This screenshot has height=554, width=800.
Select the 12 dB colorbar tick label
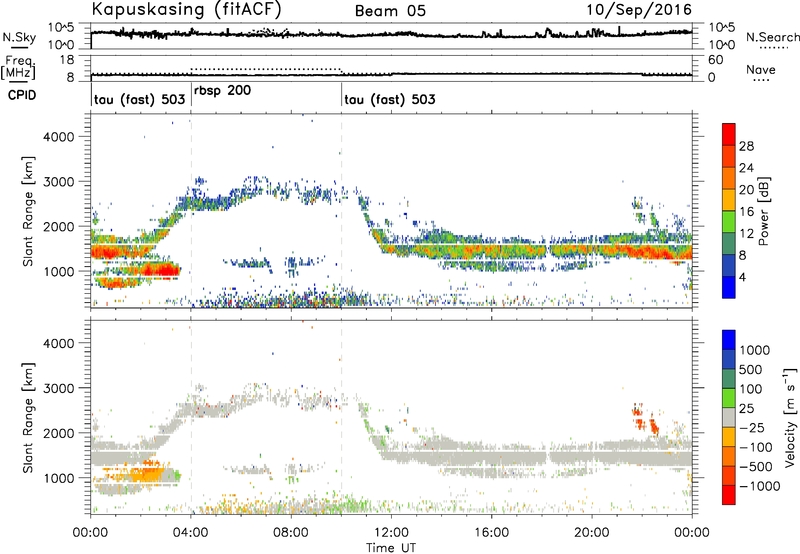746,234
